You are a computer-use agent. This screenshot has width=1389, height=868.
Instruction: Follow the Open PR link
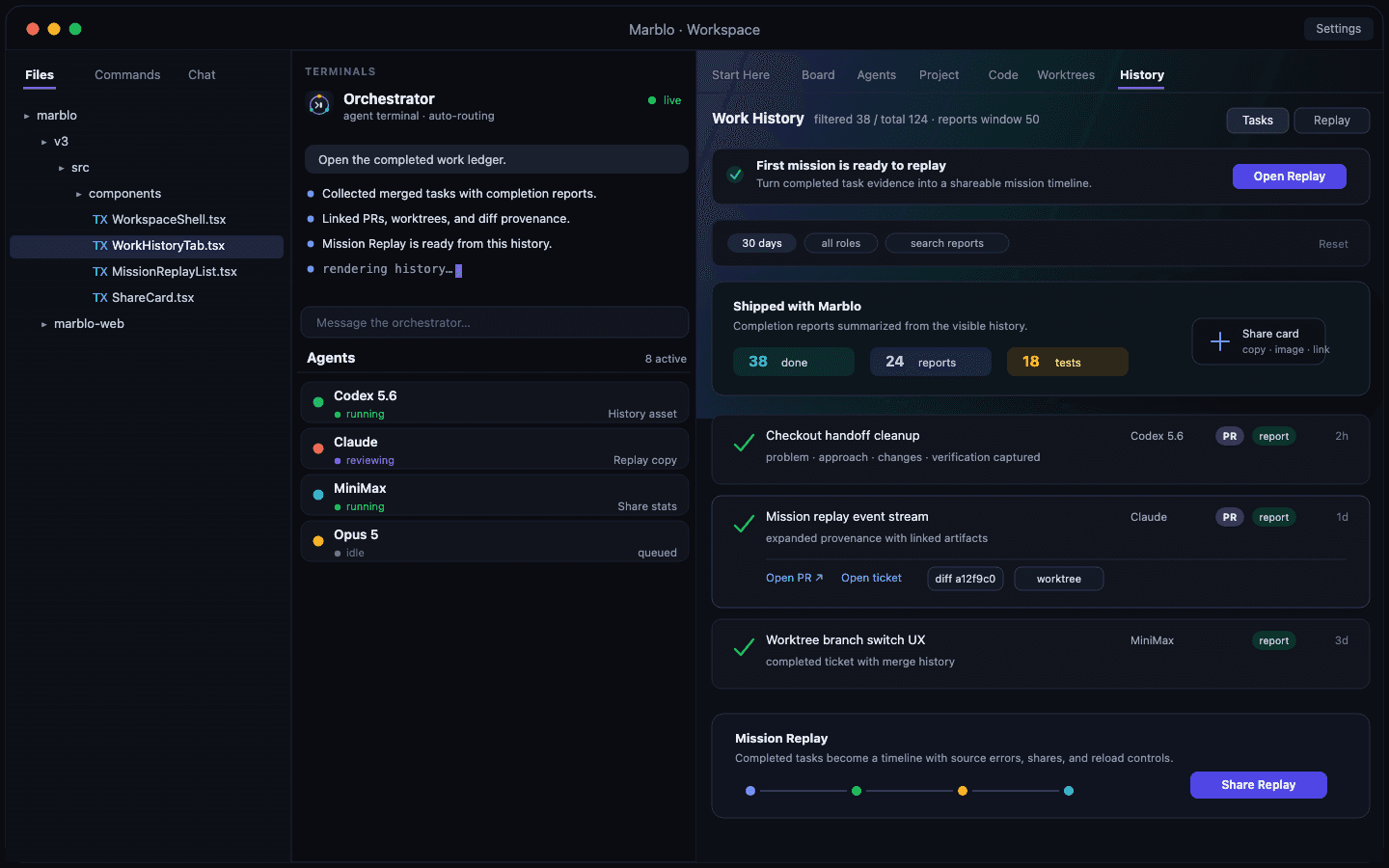(795, 578)
